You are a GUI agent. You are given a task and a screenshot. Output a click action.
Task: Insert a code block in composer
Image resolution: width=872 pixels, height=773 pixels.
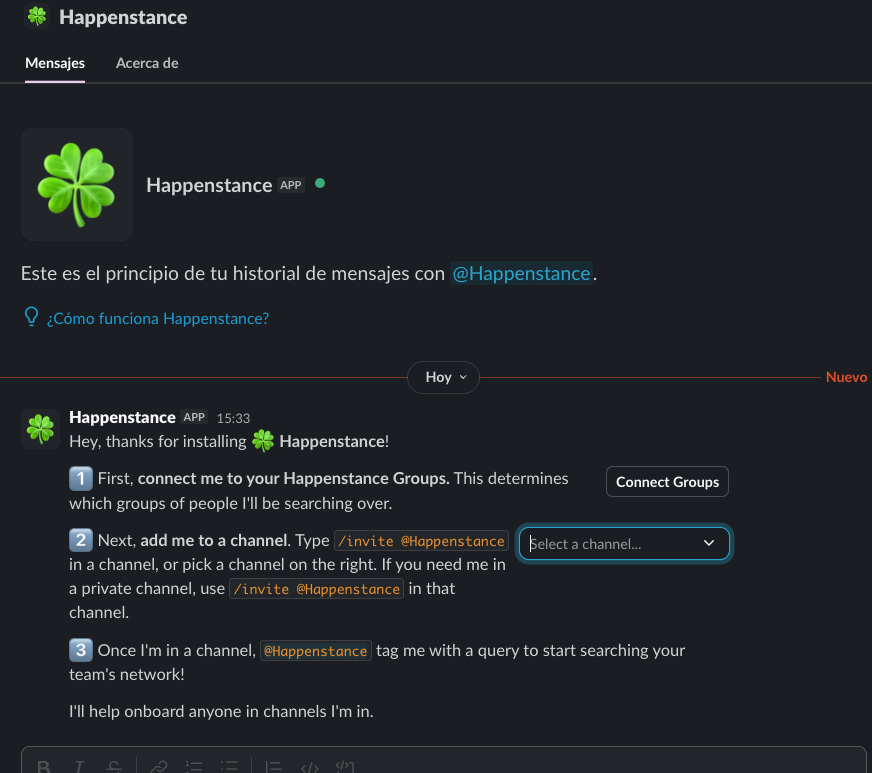coord(345,767)
